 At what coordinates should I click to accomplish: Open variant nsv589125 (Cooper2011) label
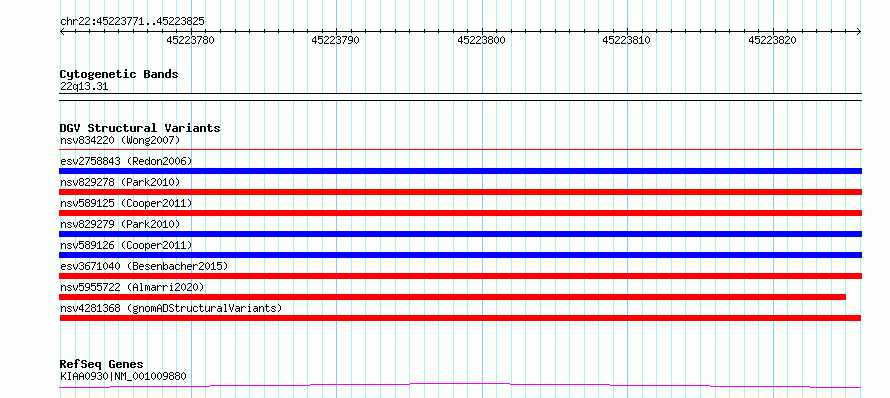pyautogui.click(x=126, y=203)
